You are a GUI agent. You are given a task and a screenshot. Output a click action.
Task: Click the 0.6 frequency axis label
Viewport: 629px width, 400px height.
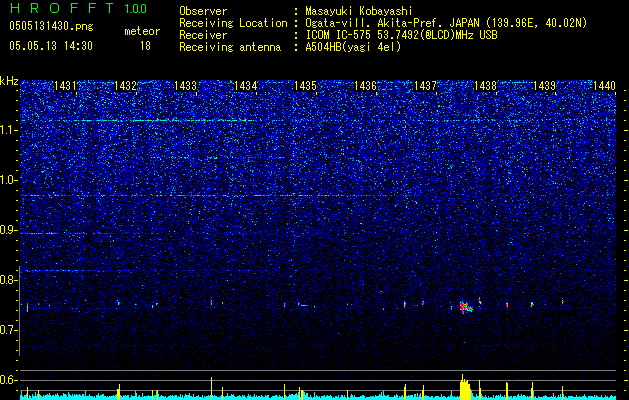coord(8,380)
